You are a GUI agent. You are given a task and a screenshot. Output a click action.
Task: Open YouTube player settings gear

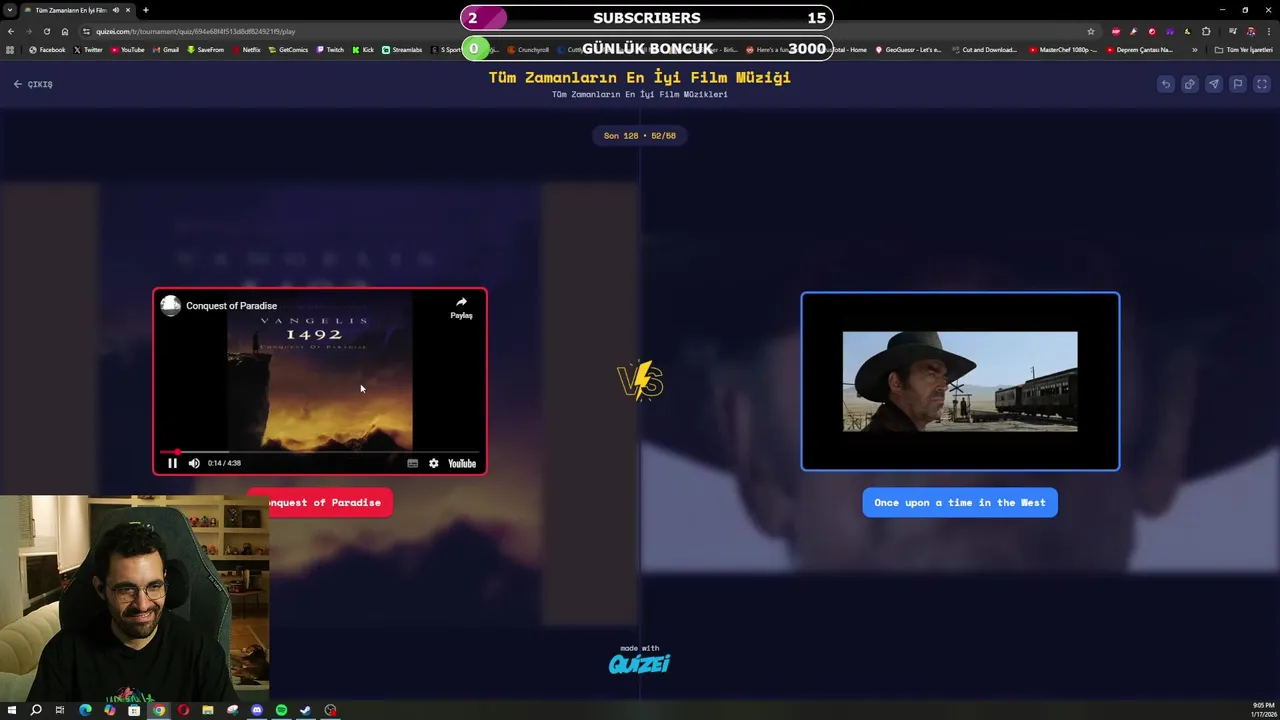point(433,463)
